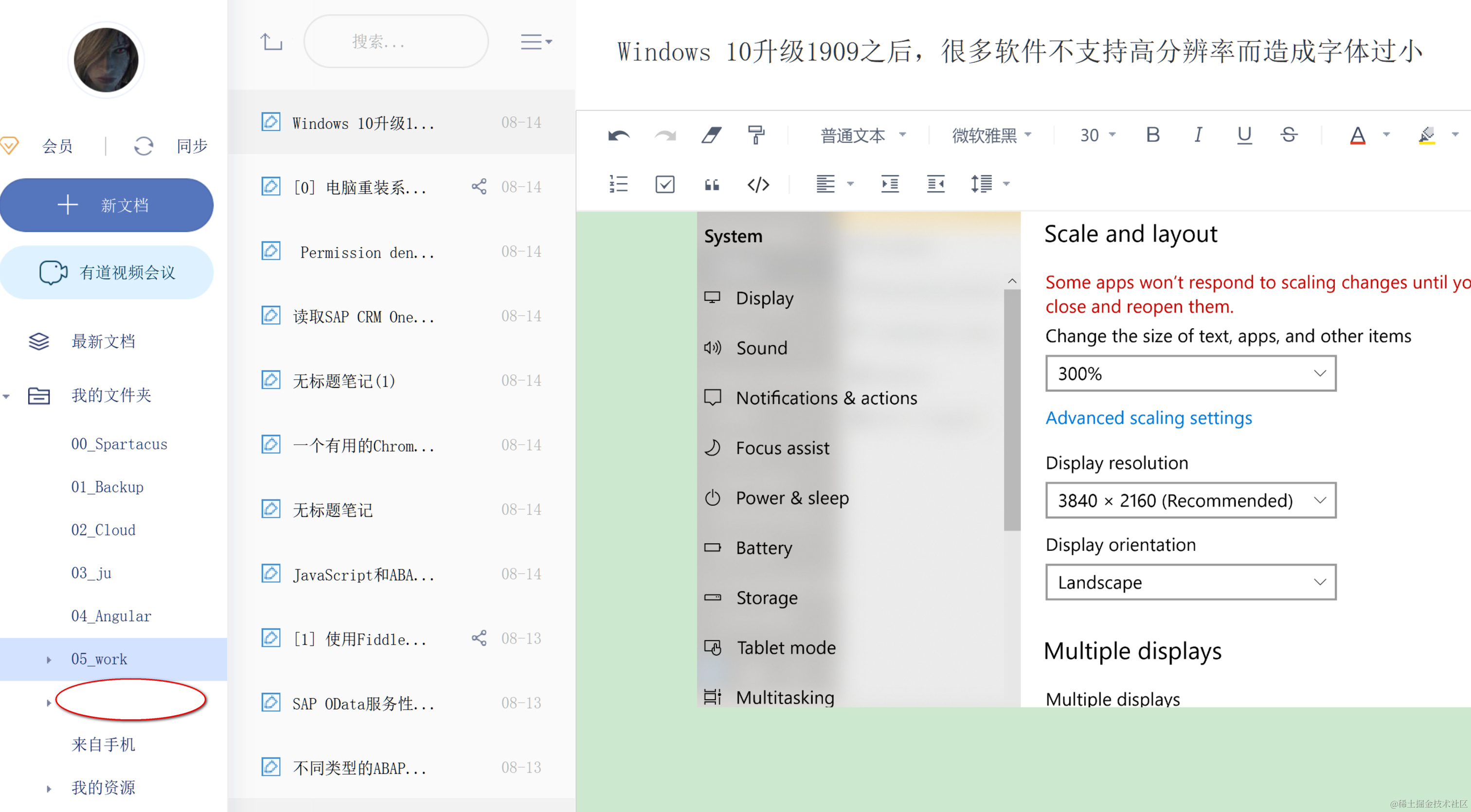Insert a code block
1471x812 pixels.
coord(758,184)
